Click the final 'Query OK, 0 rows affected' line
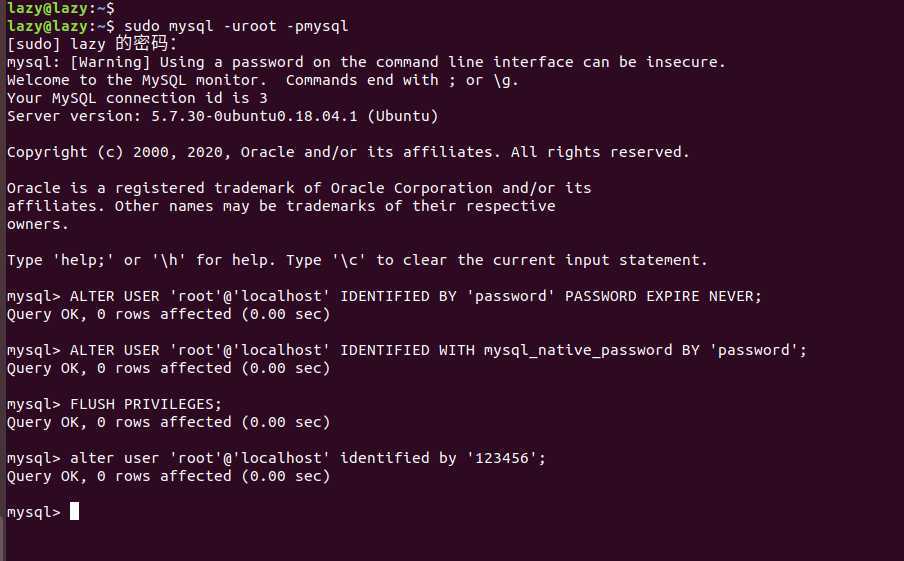Viewport: 904px width, 561px height. click(168, 476)
